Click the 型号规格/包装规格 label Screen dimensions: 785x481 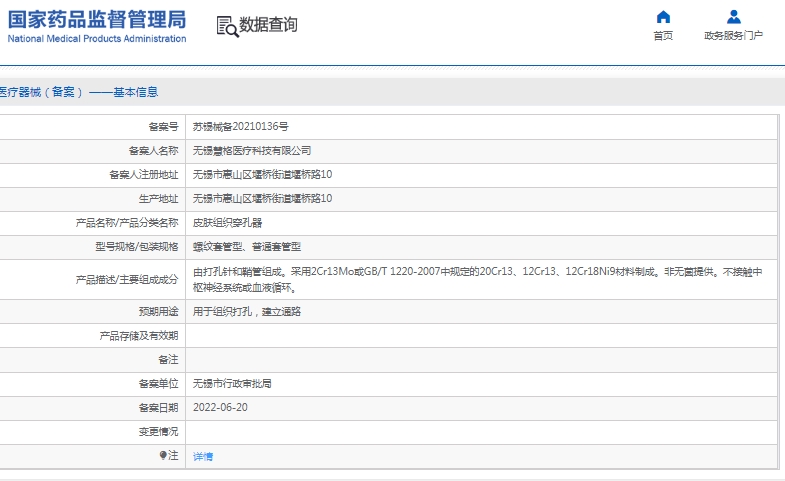(137, 247)
